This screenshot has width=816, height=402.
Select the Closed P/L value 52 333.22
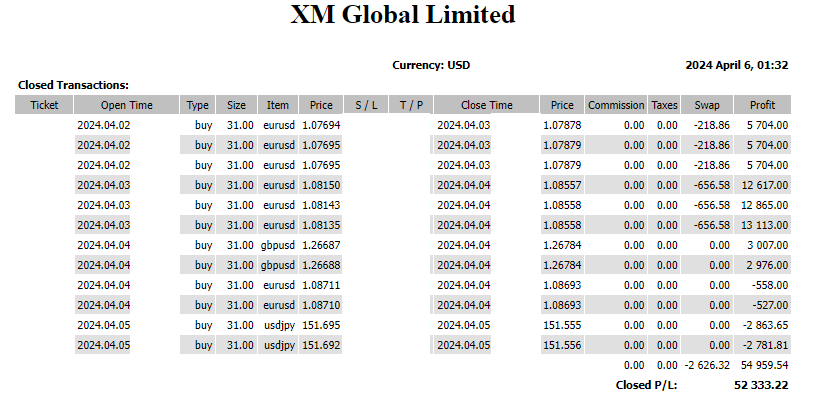pos(761,384)
